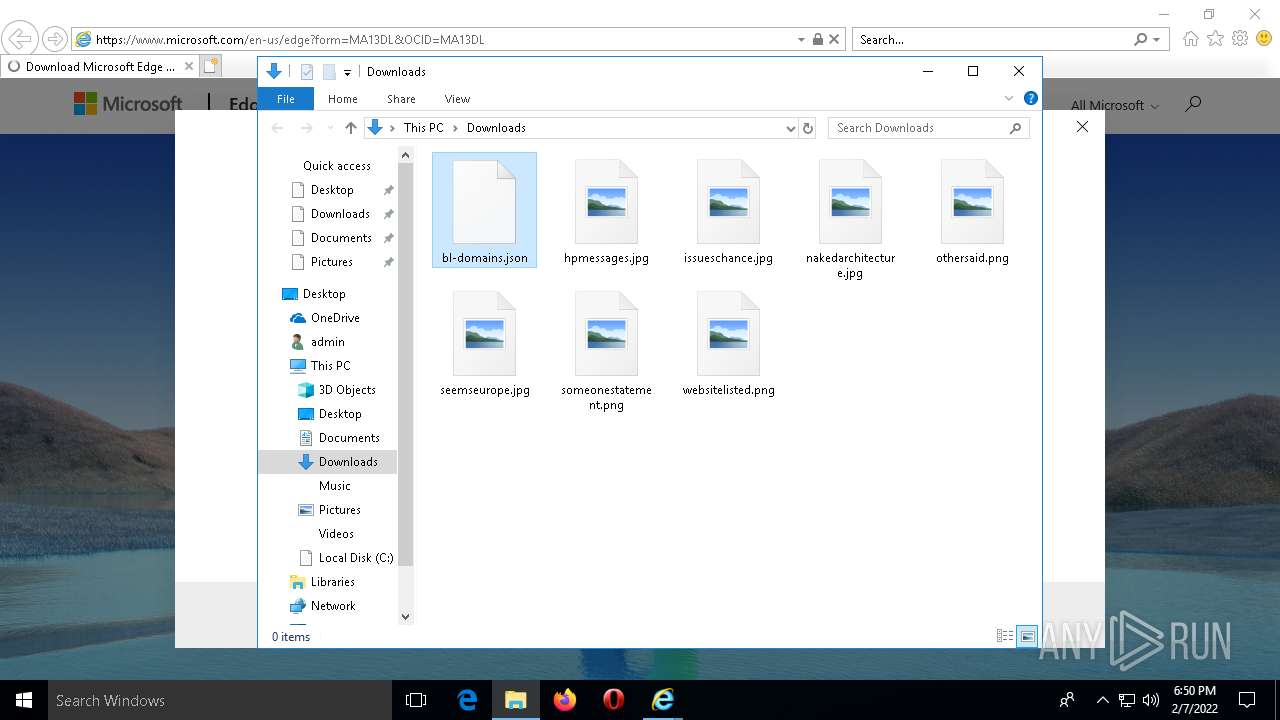
Task: Click the Search Downloads field
Action: point(928,128)
